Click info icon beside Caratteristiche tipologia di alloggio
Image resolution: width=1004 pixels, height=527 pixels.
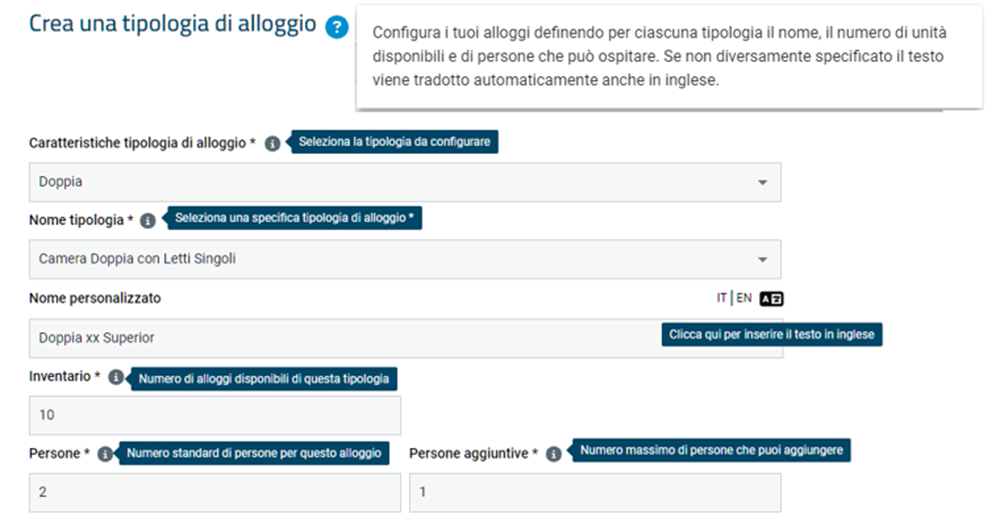pos(272,143)
